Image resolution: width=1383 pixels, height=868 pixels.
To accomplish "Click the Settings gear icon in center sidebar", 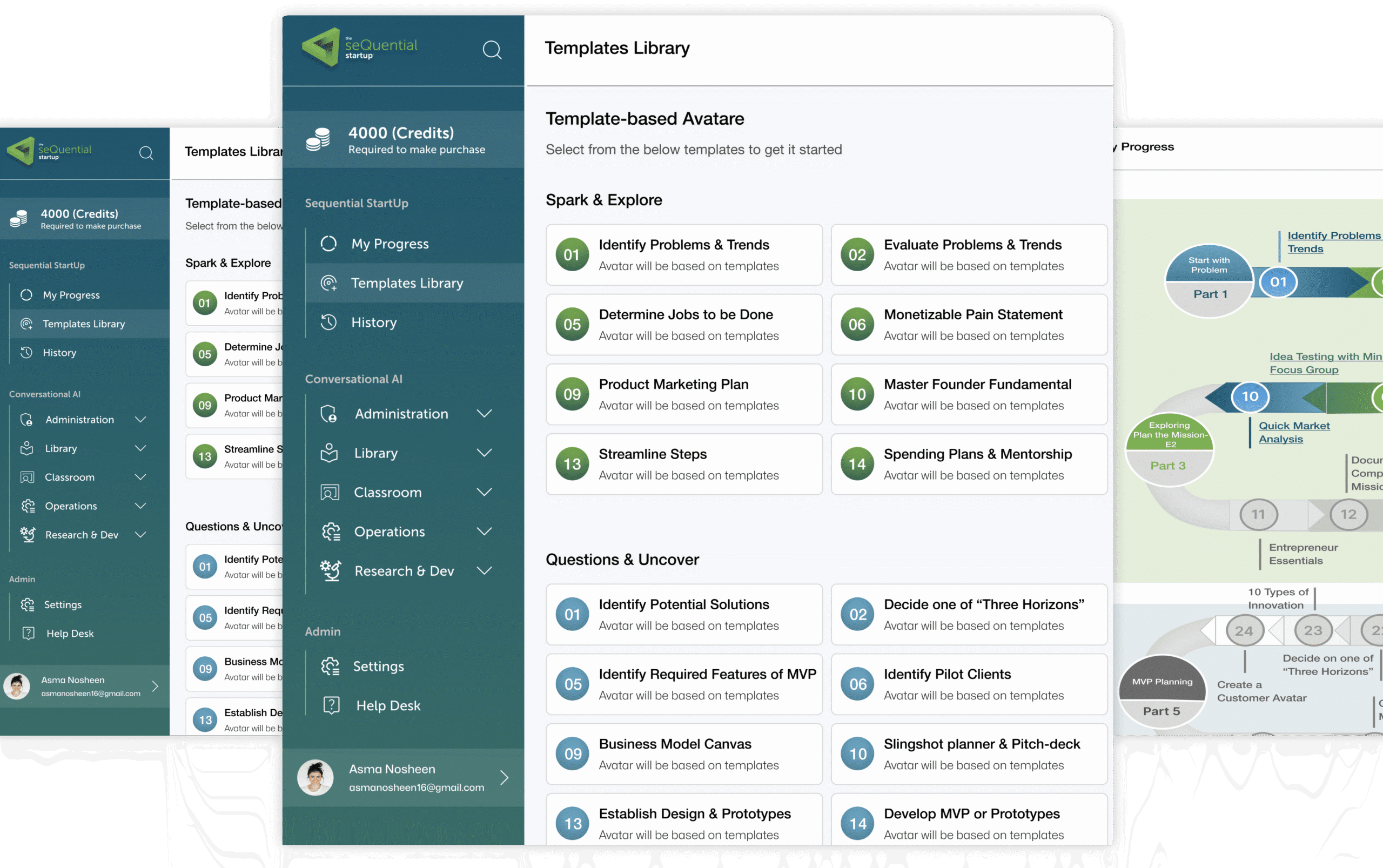I will click(331, 666).
